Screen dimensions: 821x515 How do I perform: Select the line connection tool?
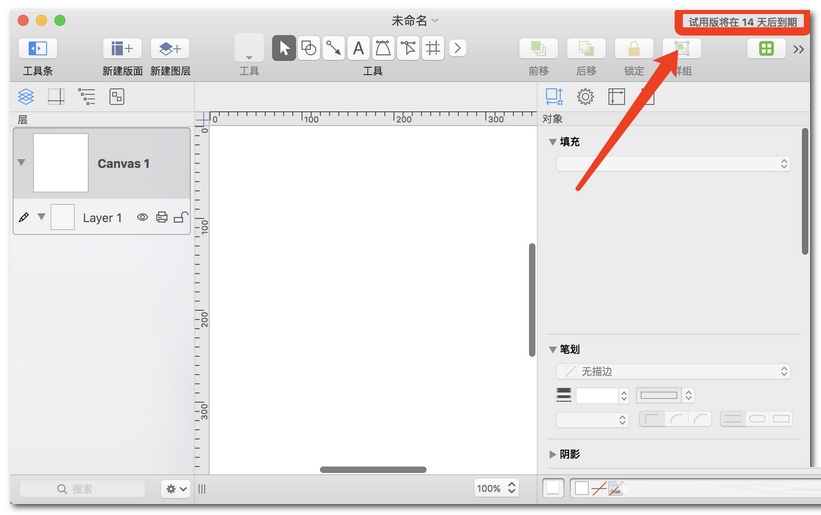pos(334,48)
